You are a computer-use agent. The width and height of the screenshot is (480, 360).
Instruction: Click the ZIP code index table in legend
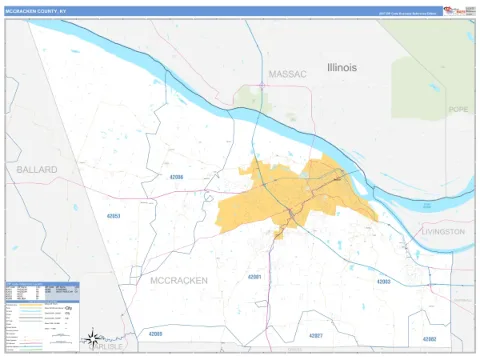tap(42, 291)
